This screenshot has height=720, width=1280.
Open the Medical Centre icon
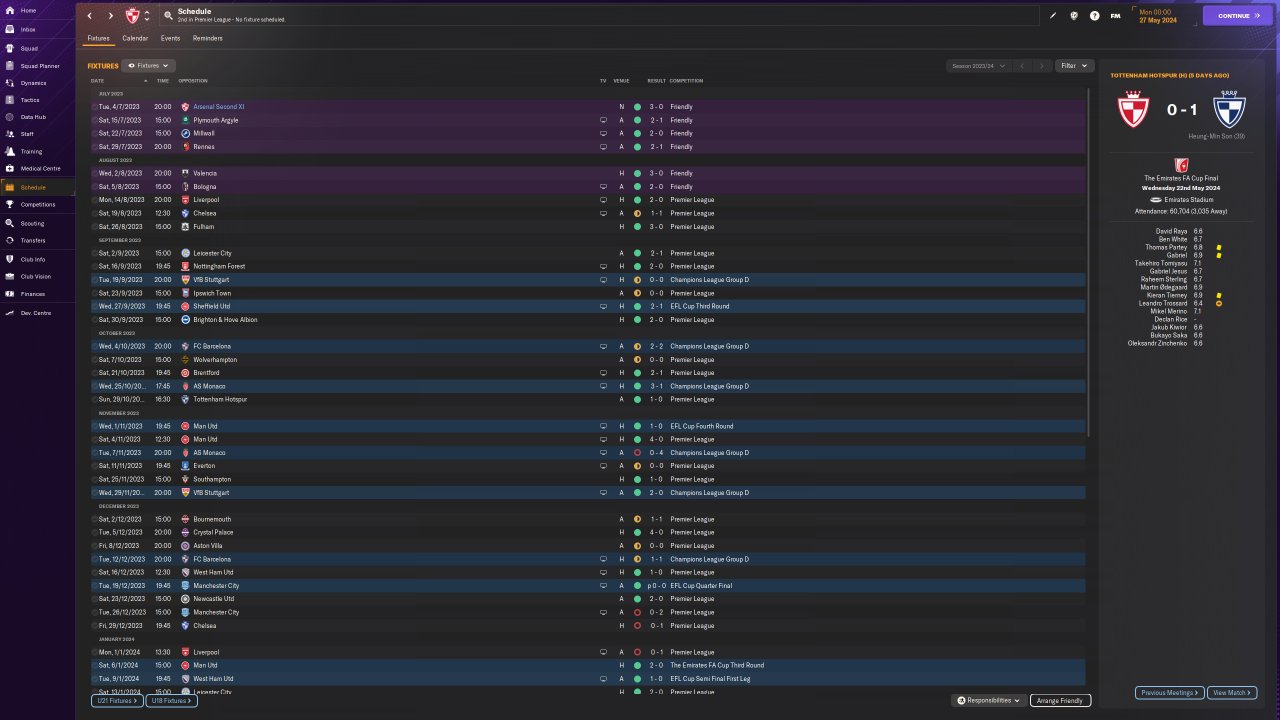pos(9,168)
